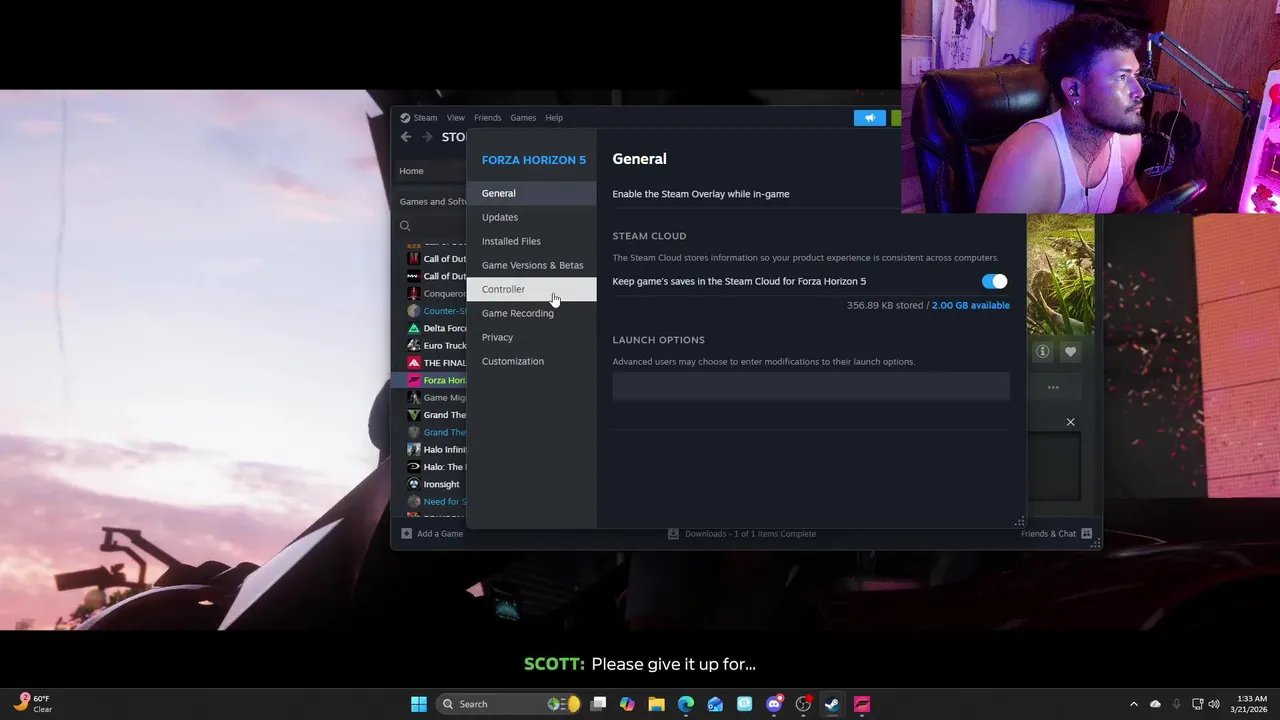1280x720 pixels.
Task: Open Task View on taskbar
Action: [598, 704]
